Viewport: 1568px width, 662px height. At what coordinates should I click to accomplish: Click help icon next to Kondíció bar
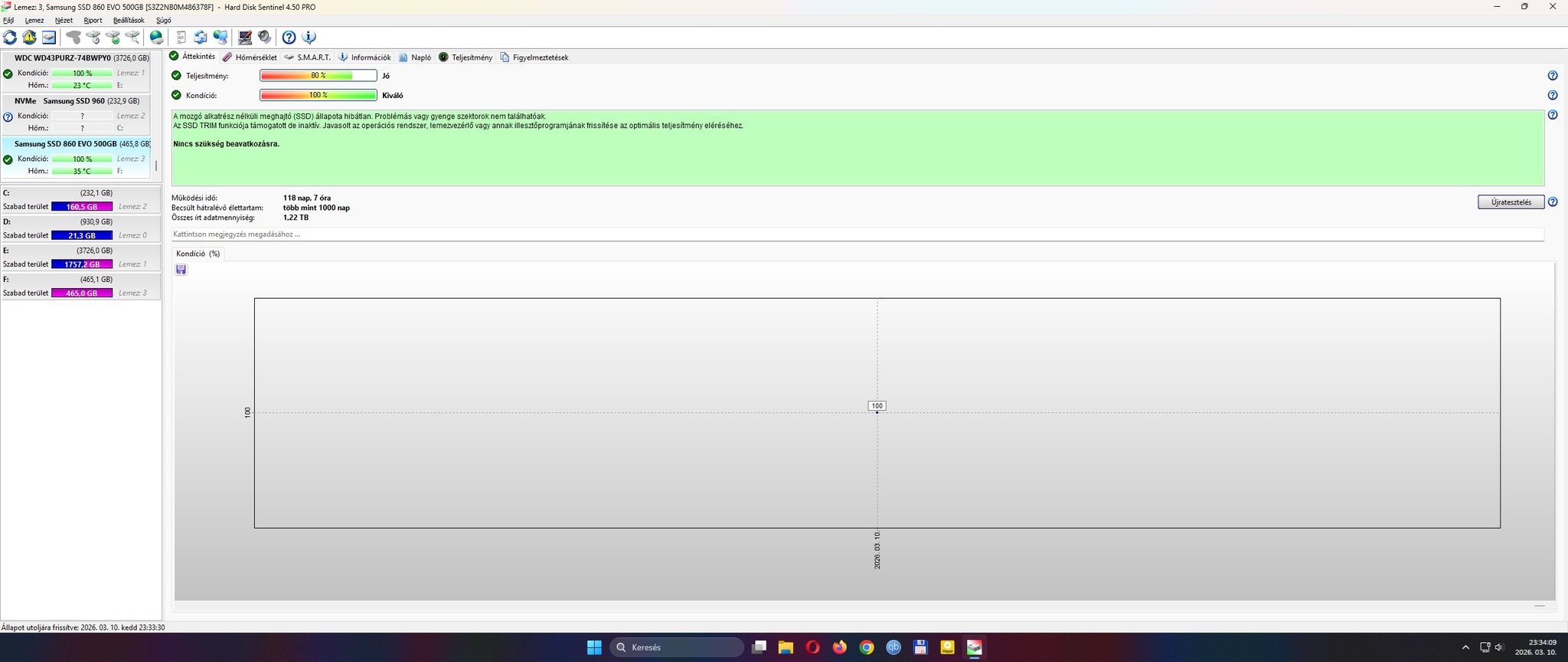coord(1553,96)
